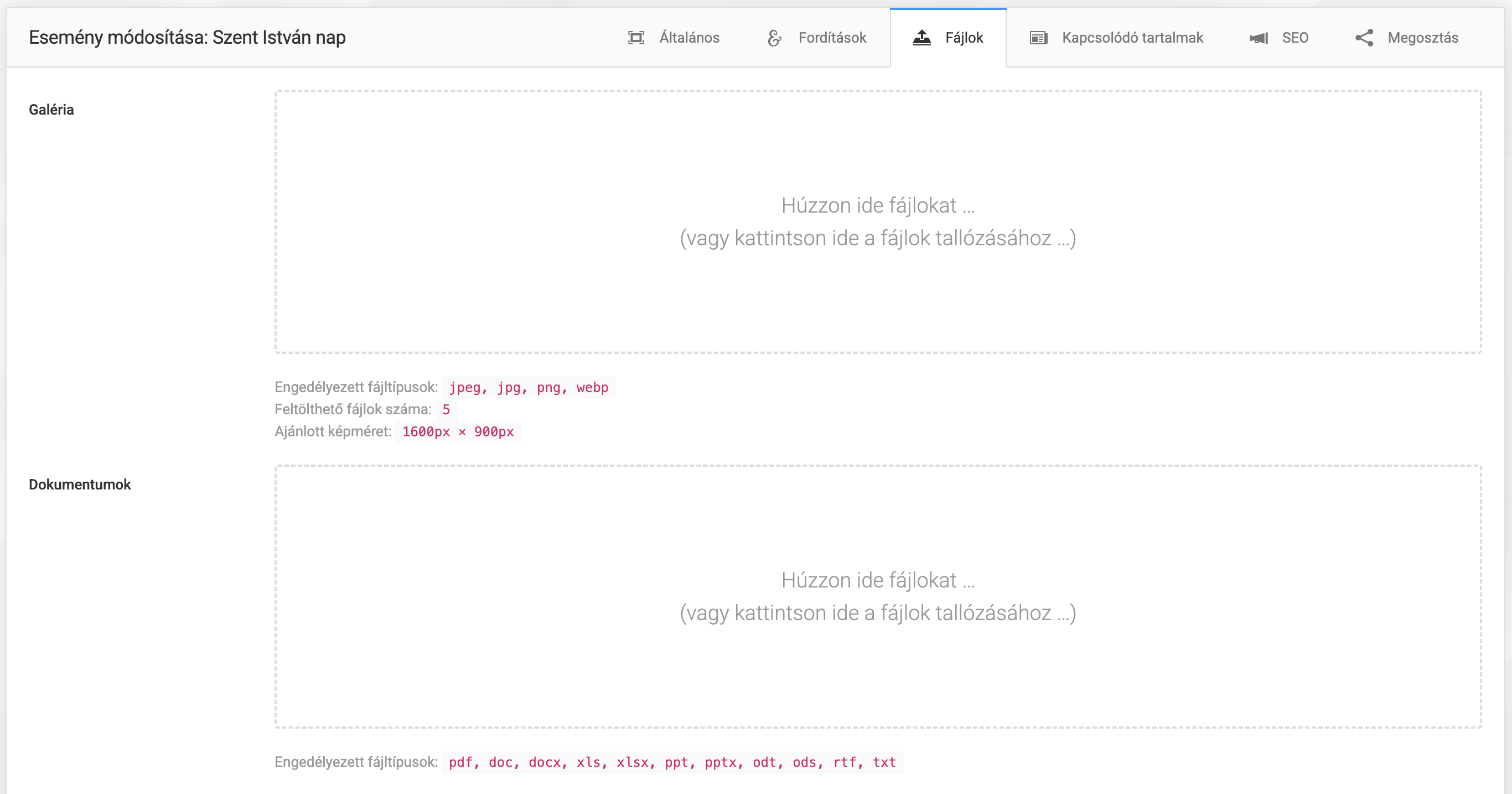This screenshot has width=1512, height=794.
Task: Open the SEO tab
Action: tap(1295, 38)
